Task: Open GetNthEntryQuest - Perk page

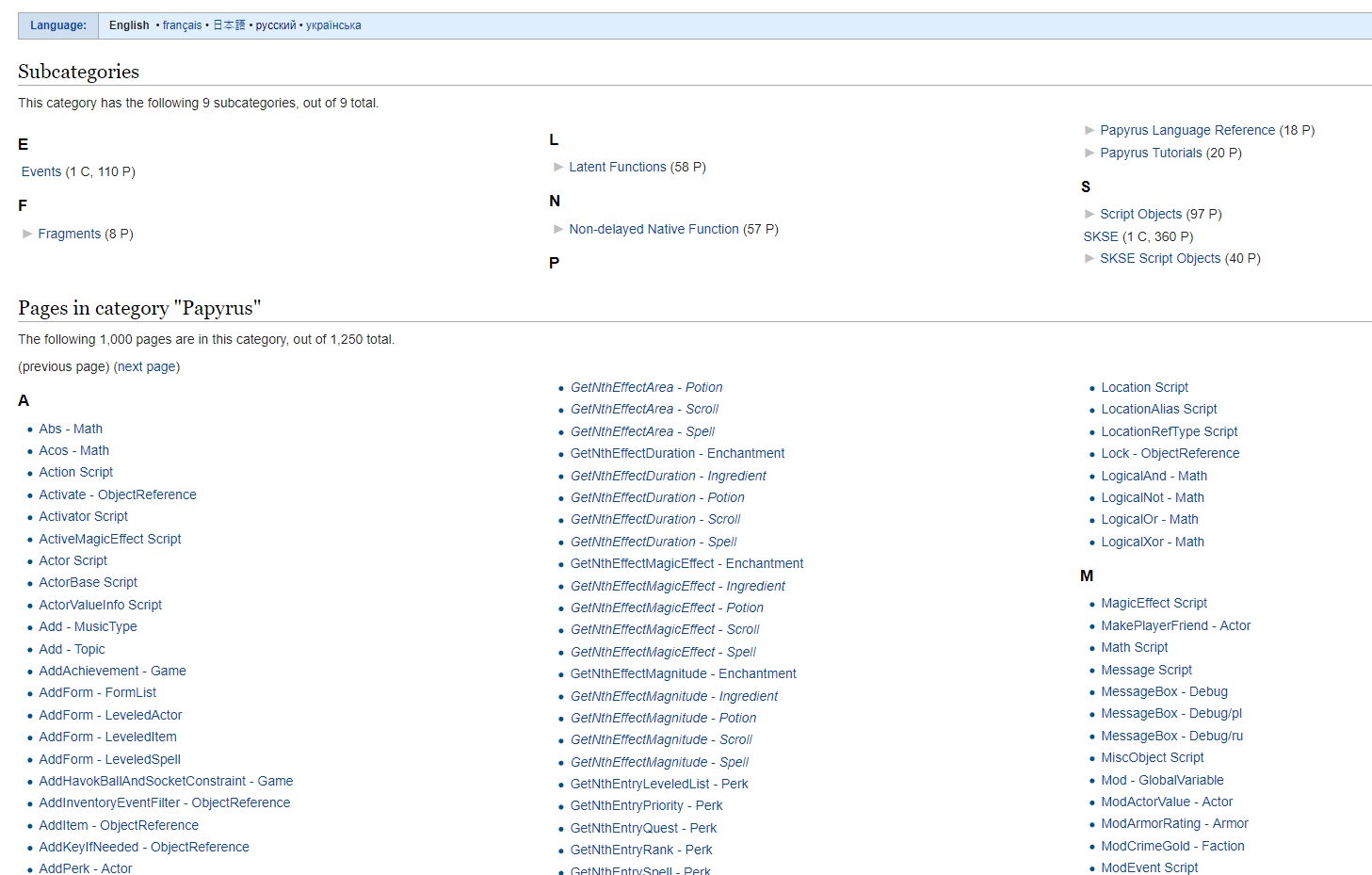Action: (643, 828)
